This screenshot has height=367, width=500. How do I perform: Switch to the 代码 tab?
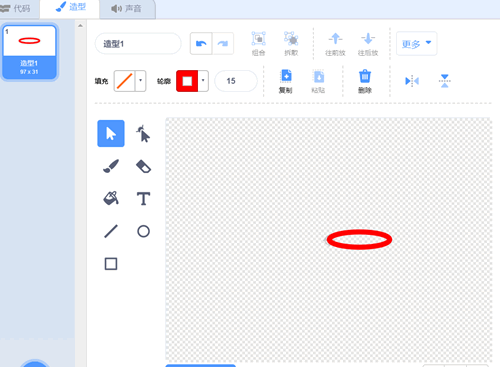point(17,8)
